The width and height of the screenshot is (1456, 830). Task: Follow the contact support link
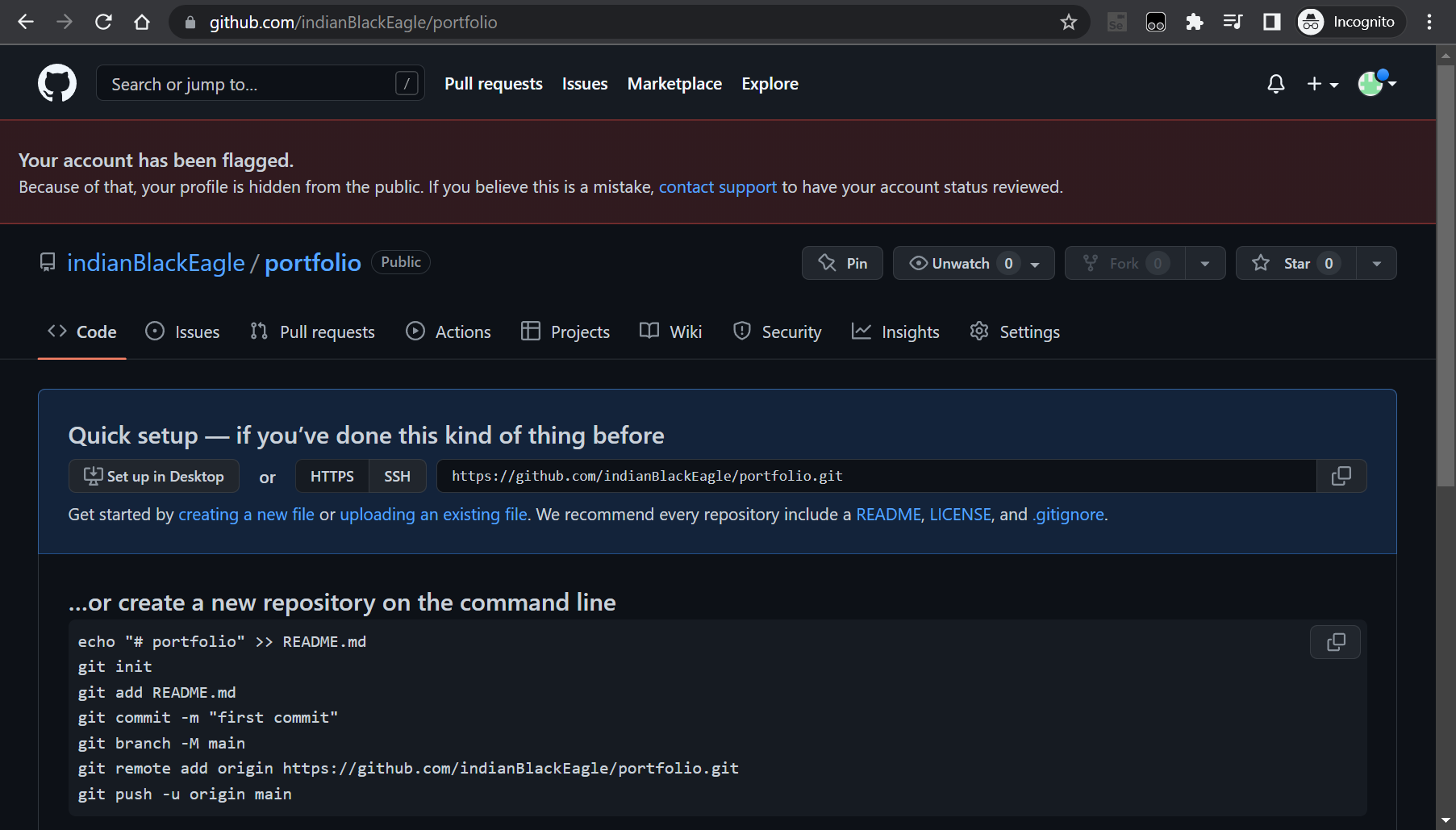click(718, 187)
